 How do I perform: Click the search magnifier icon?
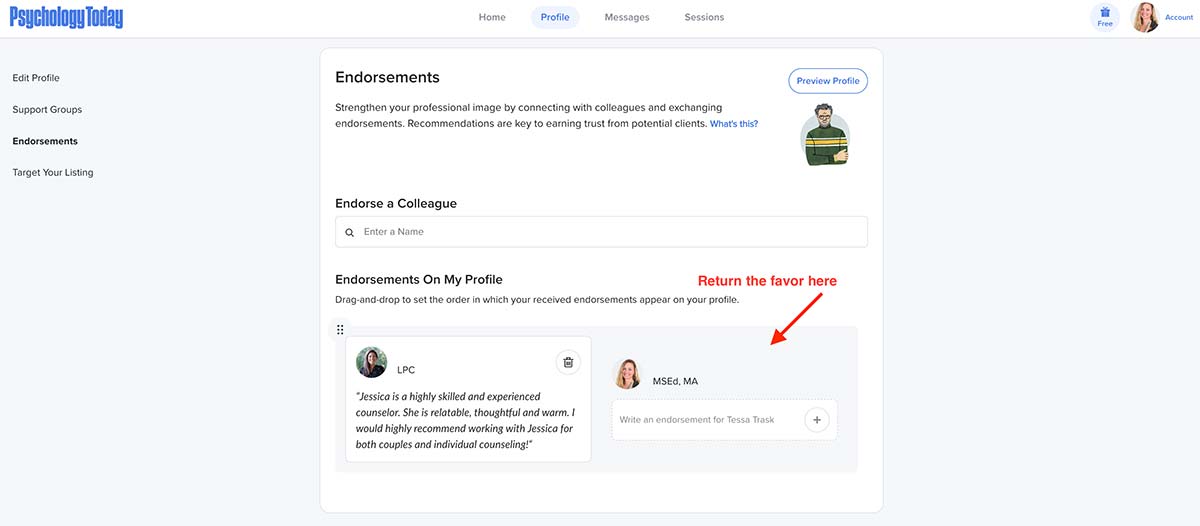[350, 232]
